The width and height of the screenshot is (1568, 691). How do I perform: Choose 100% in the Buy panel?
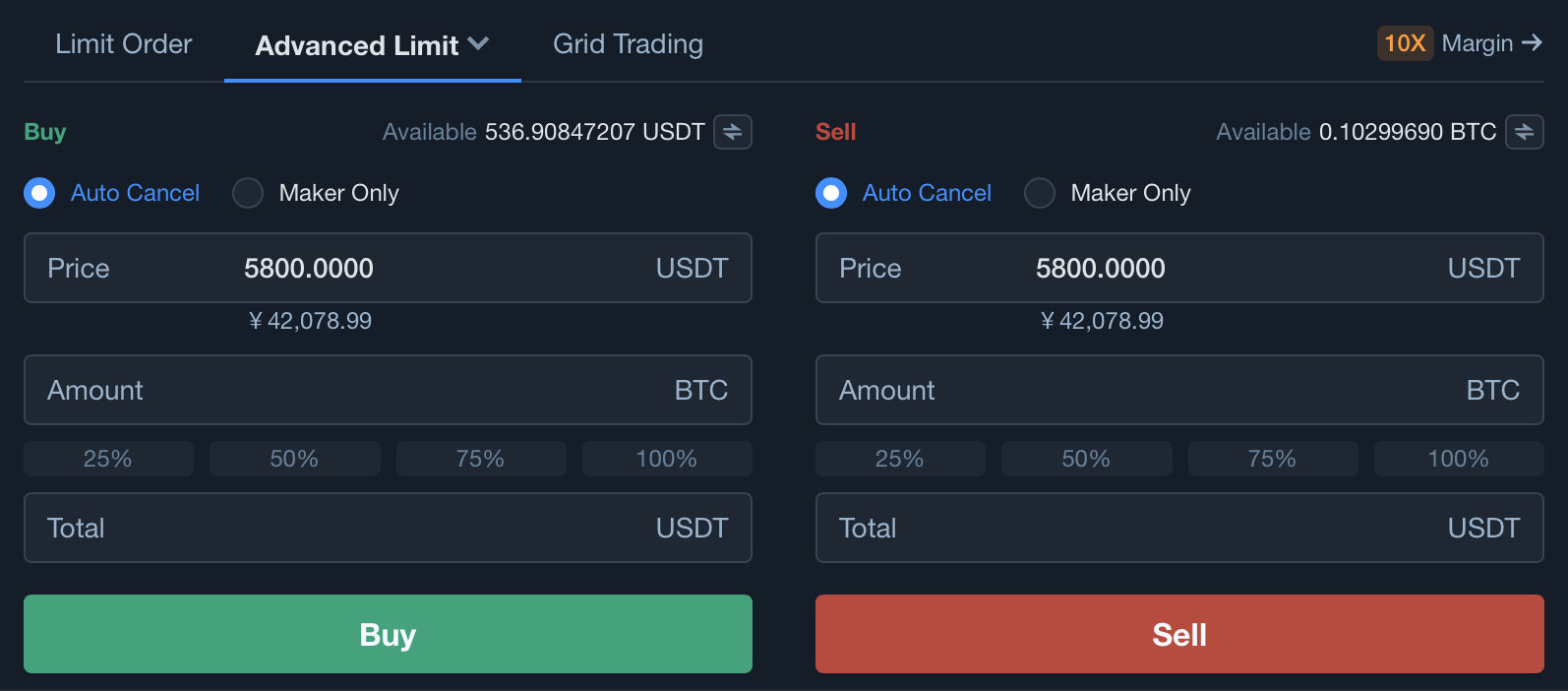tap(667, 459)
